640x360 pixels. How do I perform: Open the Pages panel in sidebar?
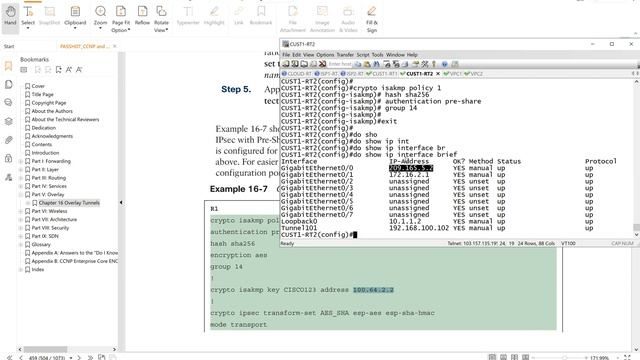(8, 84)
